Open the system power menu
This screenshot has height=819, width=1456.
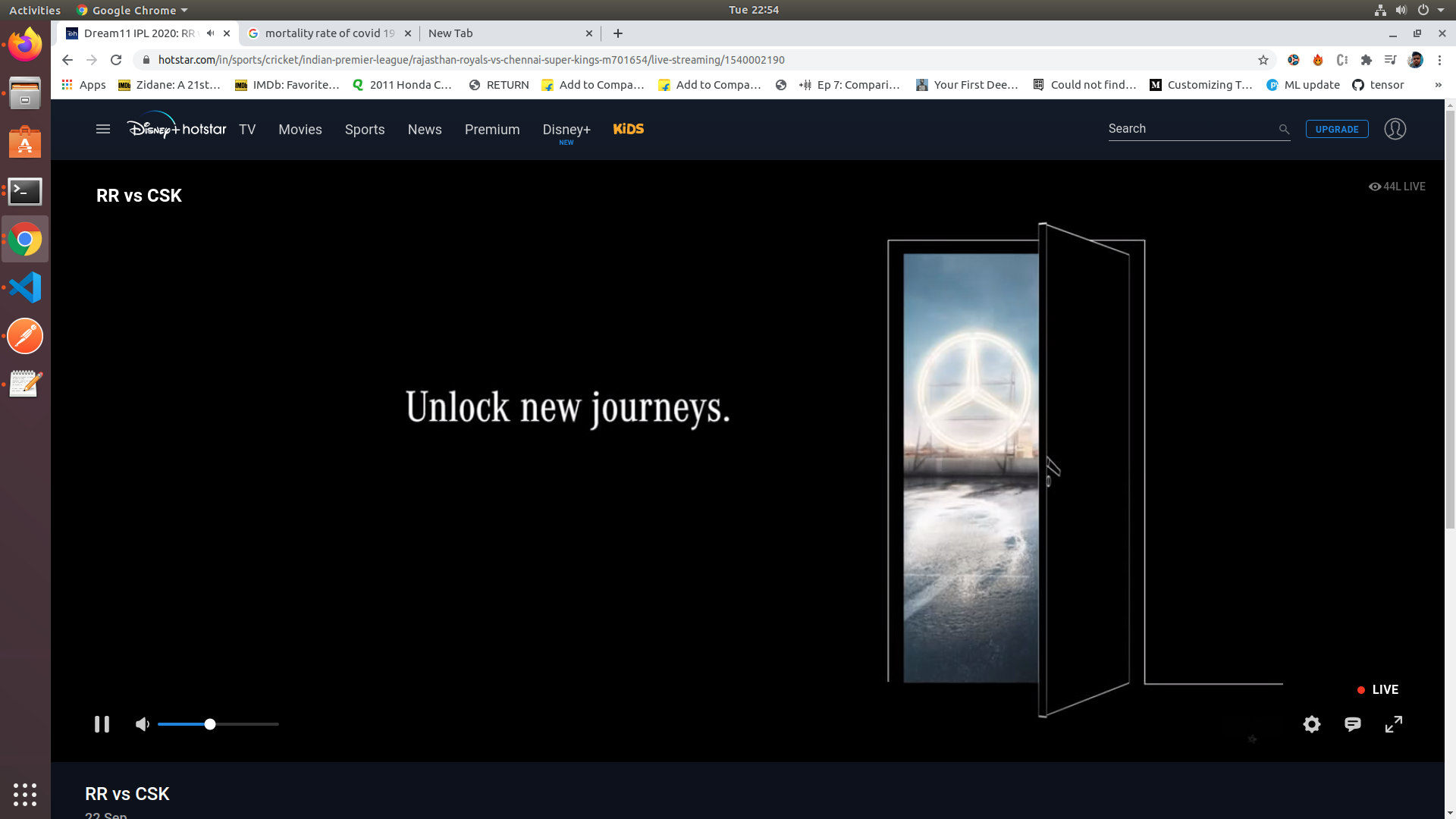click(1423, 10)
